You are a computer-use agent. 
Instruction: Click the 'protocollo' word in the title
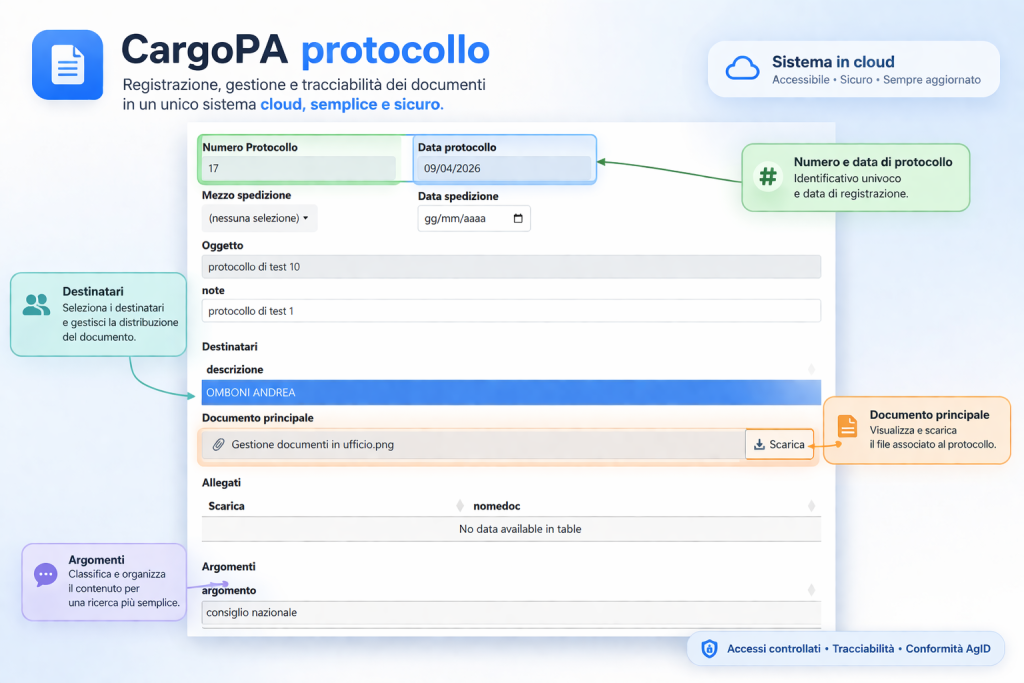[x=395, y=51]
